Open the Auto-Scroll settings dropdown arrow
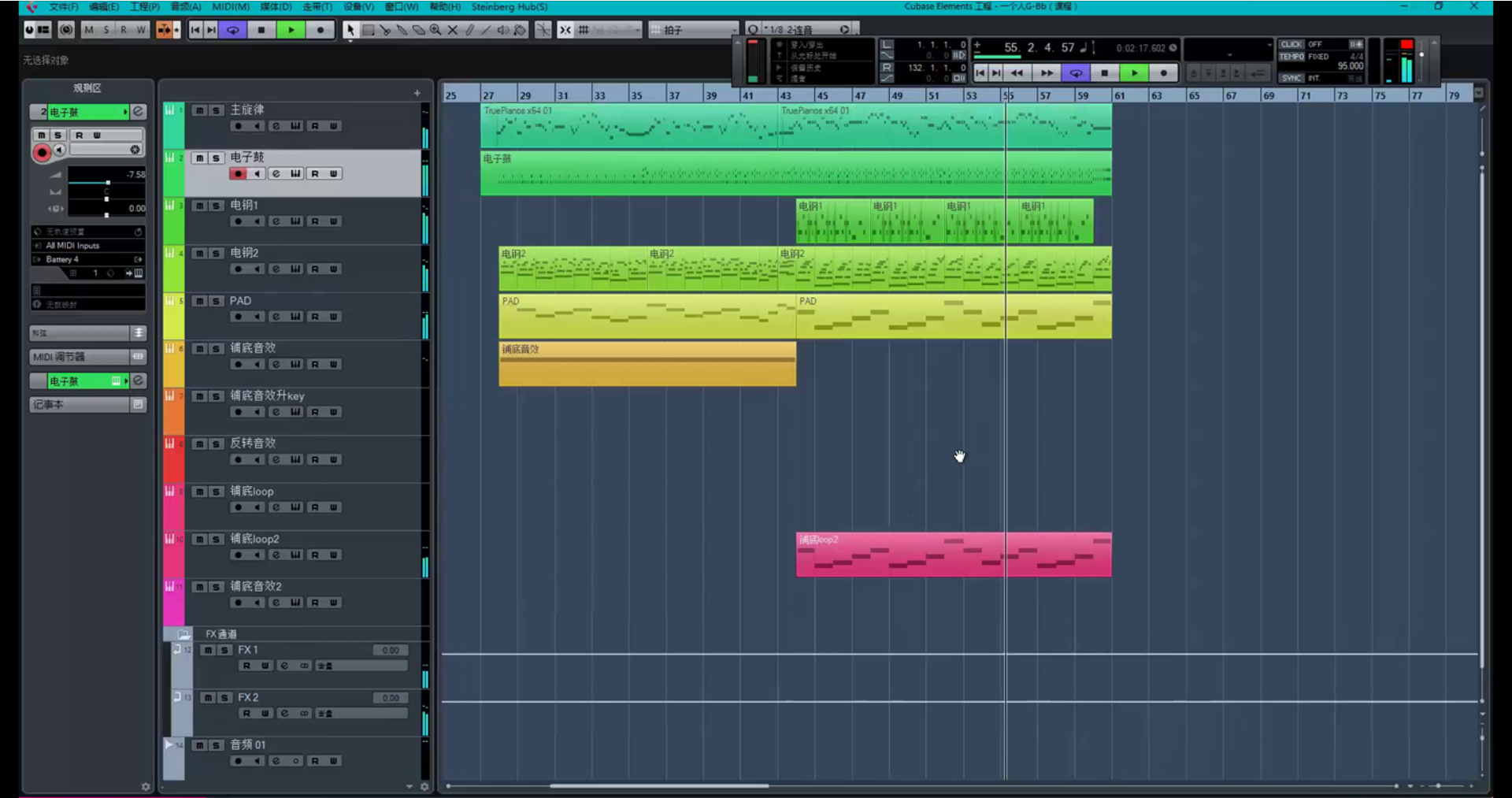This screenshot has width=1512, height=798. (176, 30)
